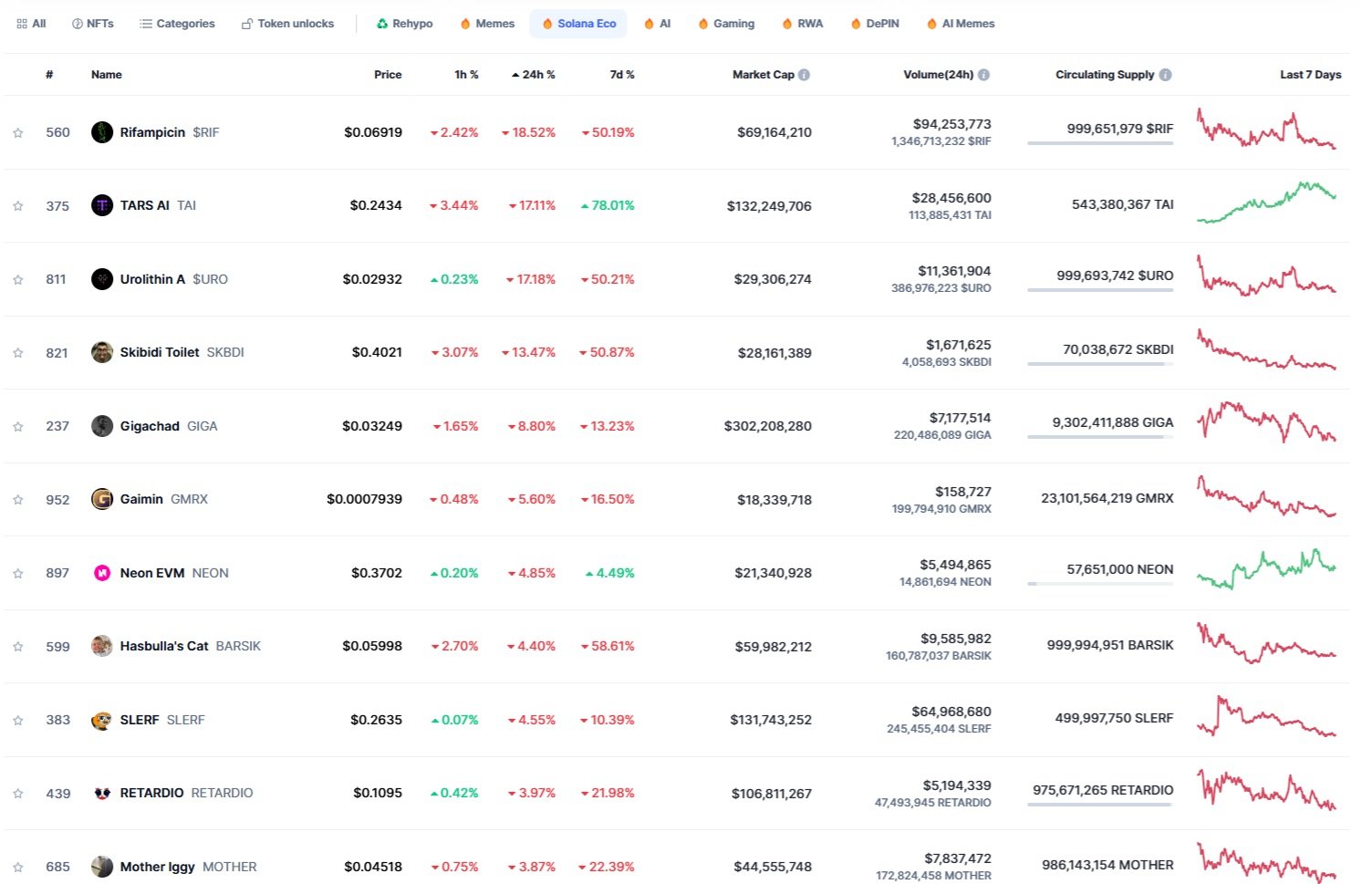Image resolution: width=1372 pixels, height=884 pixels.
Task: Sort by Price column header
Action: coord(388,75)
